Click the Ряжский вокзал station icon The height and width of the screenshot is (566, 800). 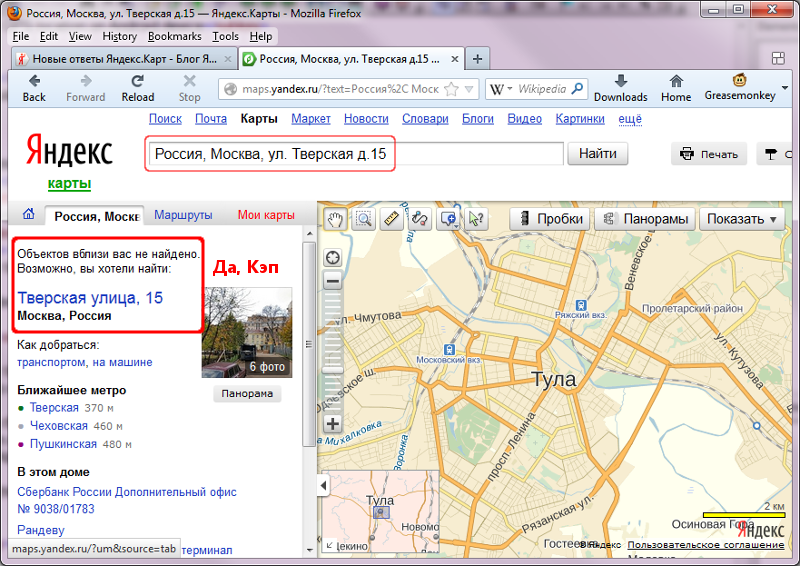point(581,305)
